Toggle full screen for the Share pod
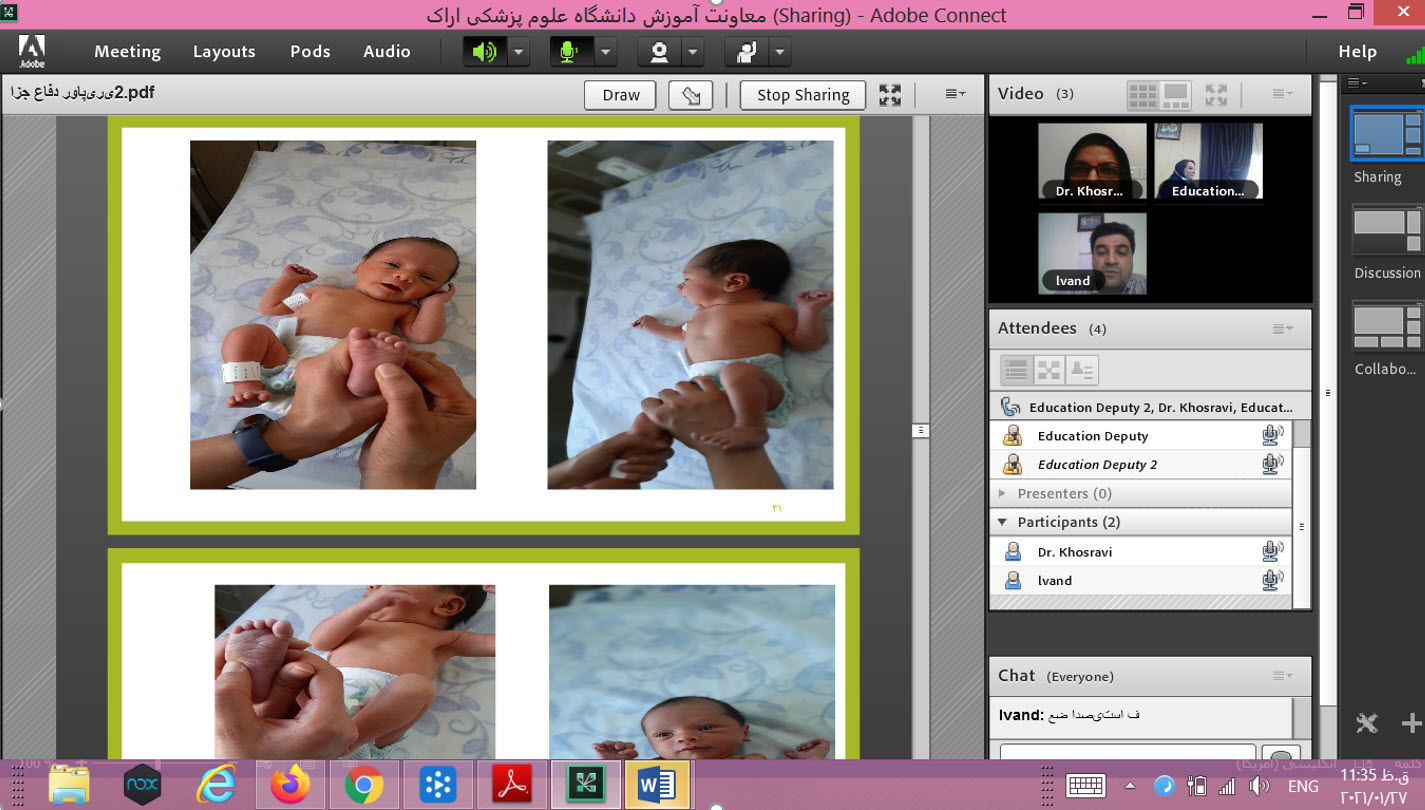 889,95
